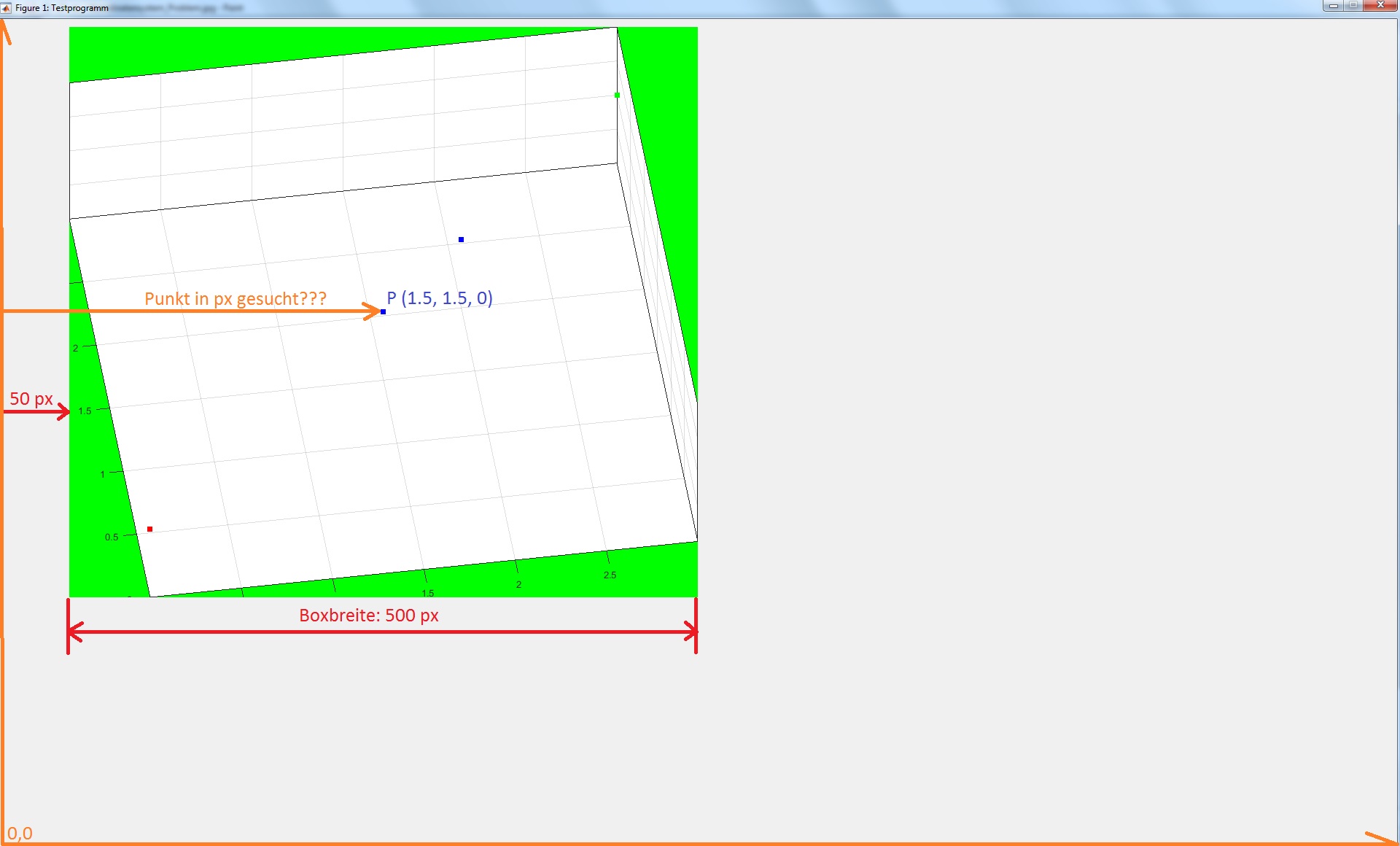Click the maximize/restore window button
This screenshot has height=846, width=1400.
(1353, 6)
